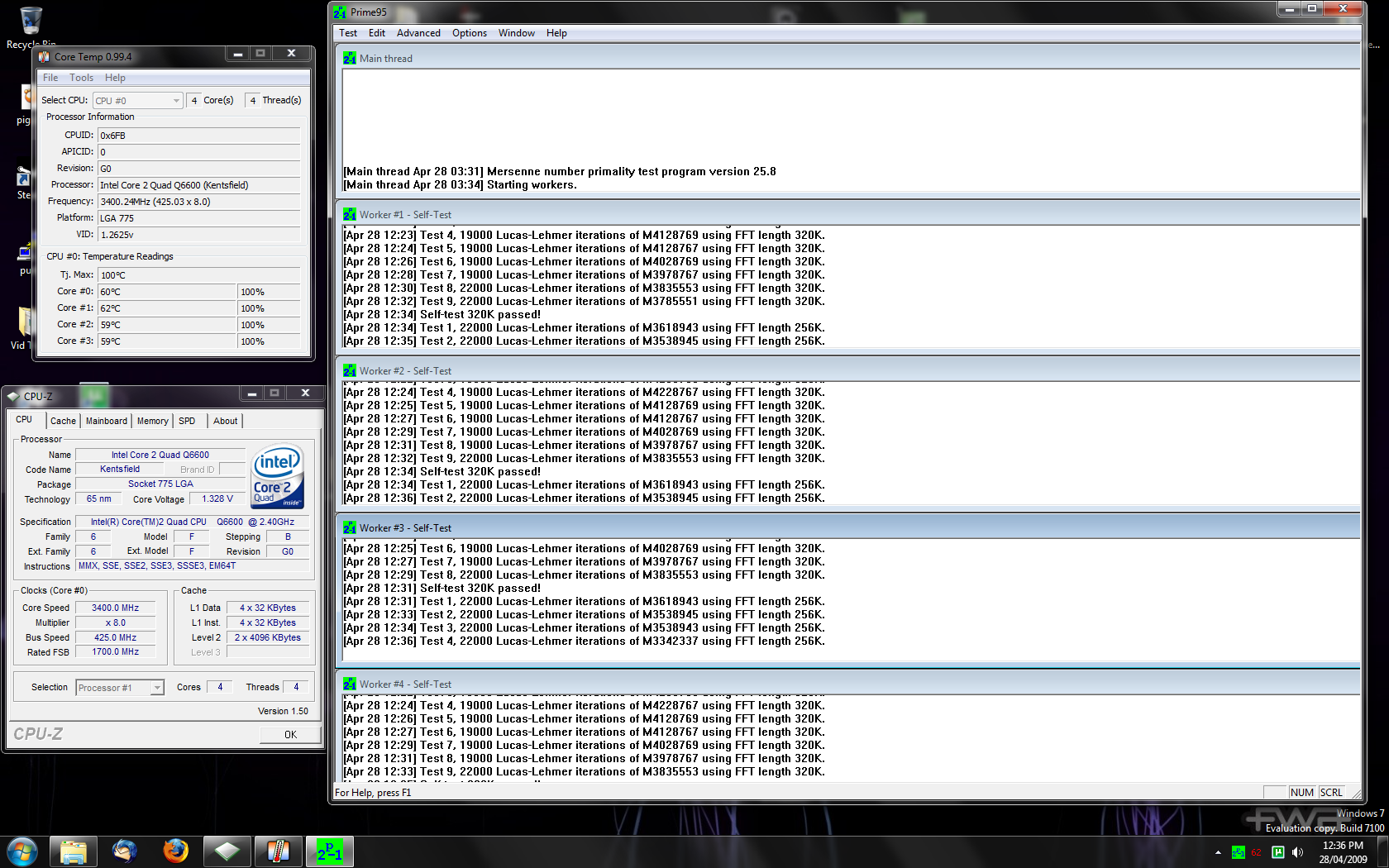Click Intel Core 2 Quad logo

tap(278, 476)
